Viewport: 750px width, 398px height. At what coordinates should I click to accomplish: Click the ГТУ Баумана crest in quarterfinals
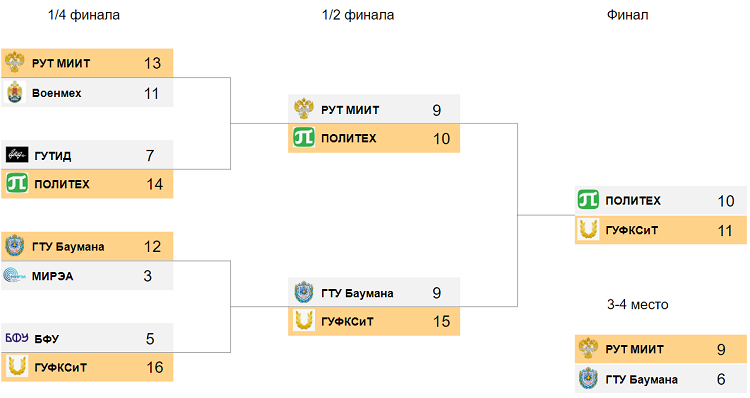[x=15, y=246]
